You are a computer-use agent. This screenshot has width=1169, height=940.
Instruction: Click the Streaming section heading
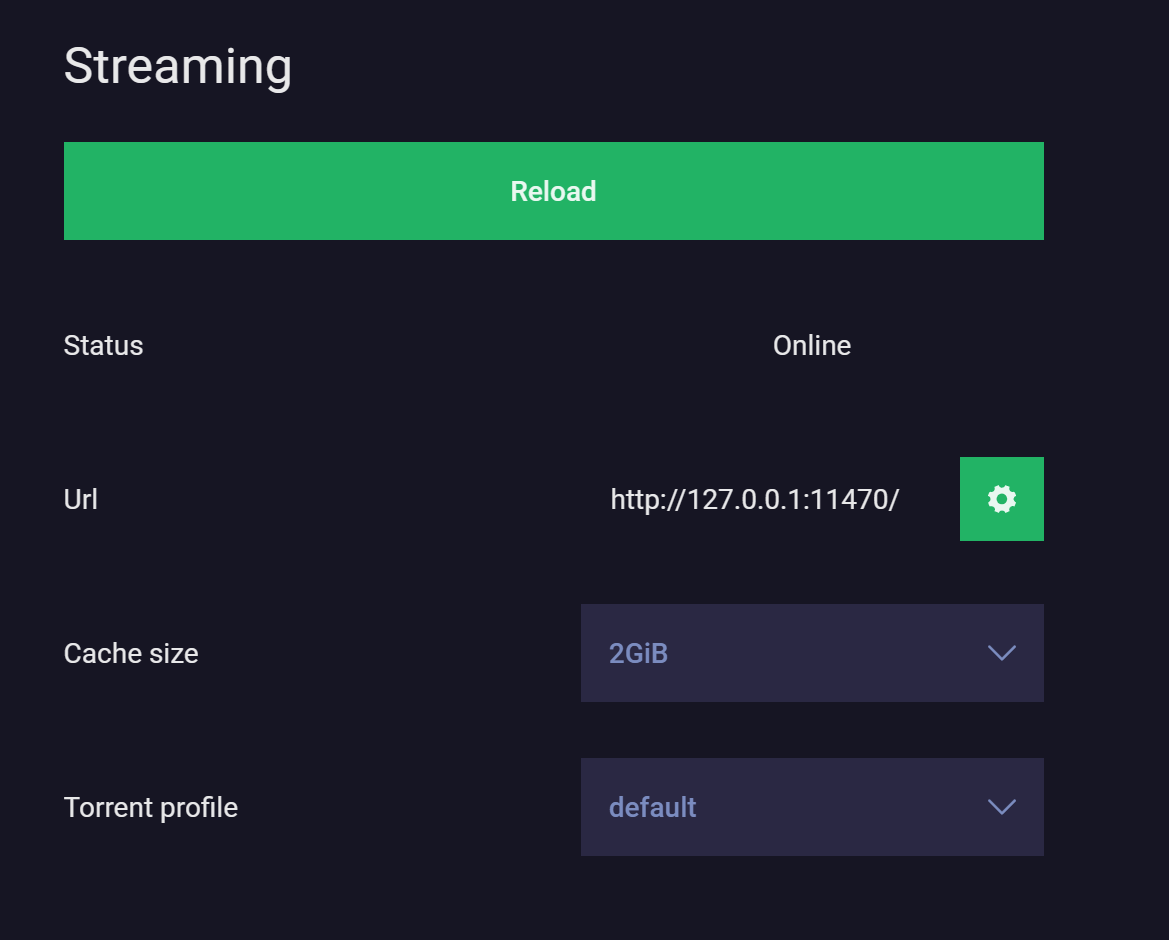178,66
